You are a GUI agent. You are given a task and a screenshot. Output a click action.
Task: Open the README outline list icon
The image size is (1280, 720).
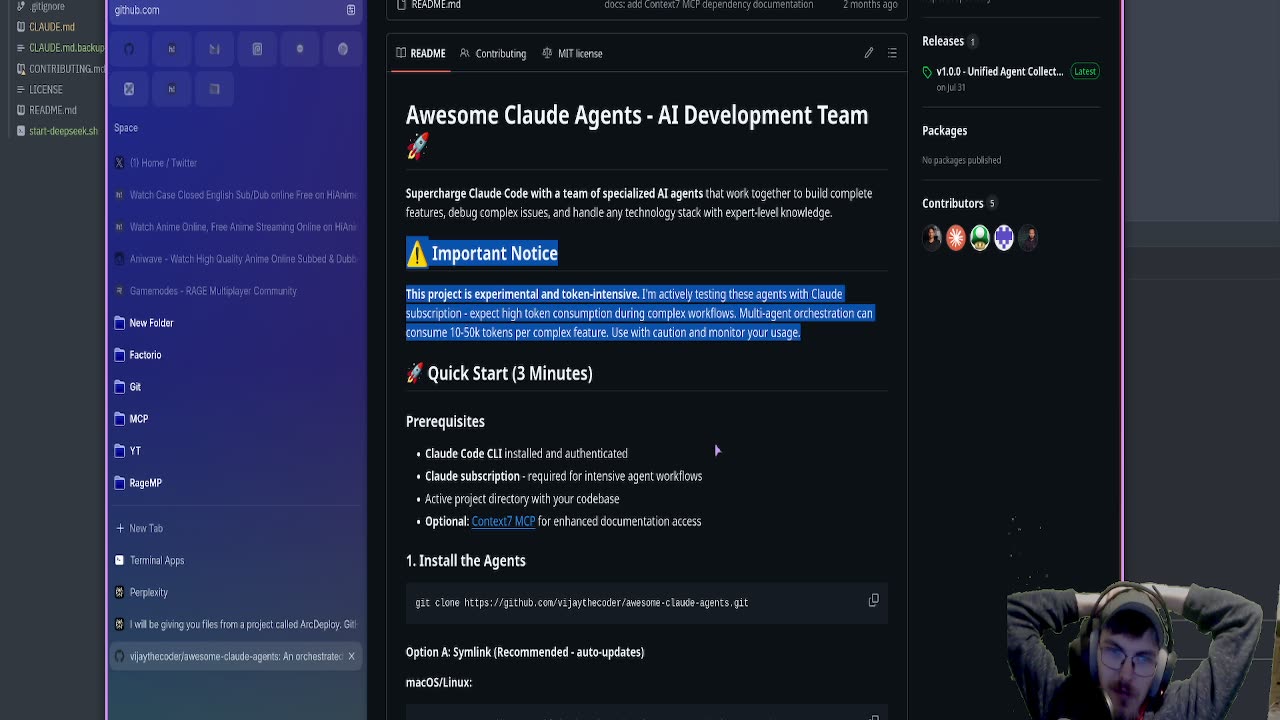[892, 53]
